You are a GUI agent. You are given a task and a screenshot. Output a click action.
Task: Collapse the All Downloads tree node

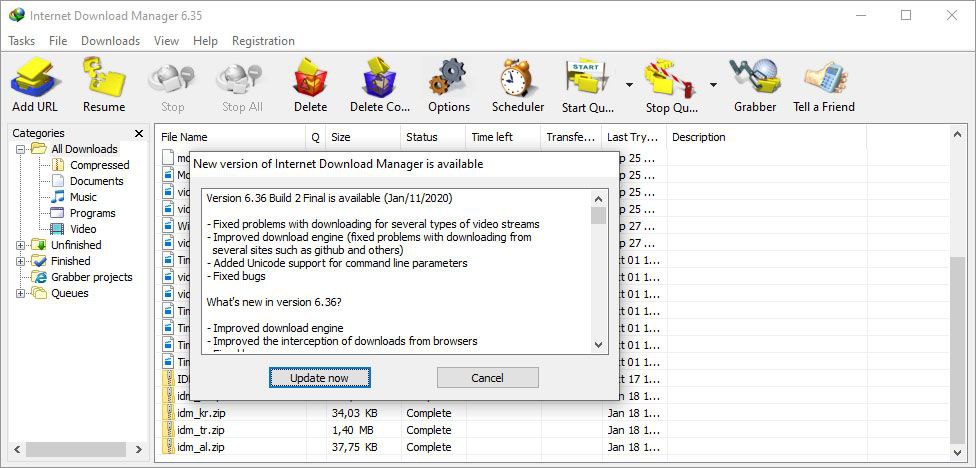coord(21,149)
